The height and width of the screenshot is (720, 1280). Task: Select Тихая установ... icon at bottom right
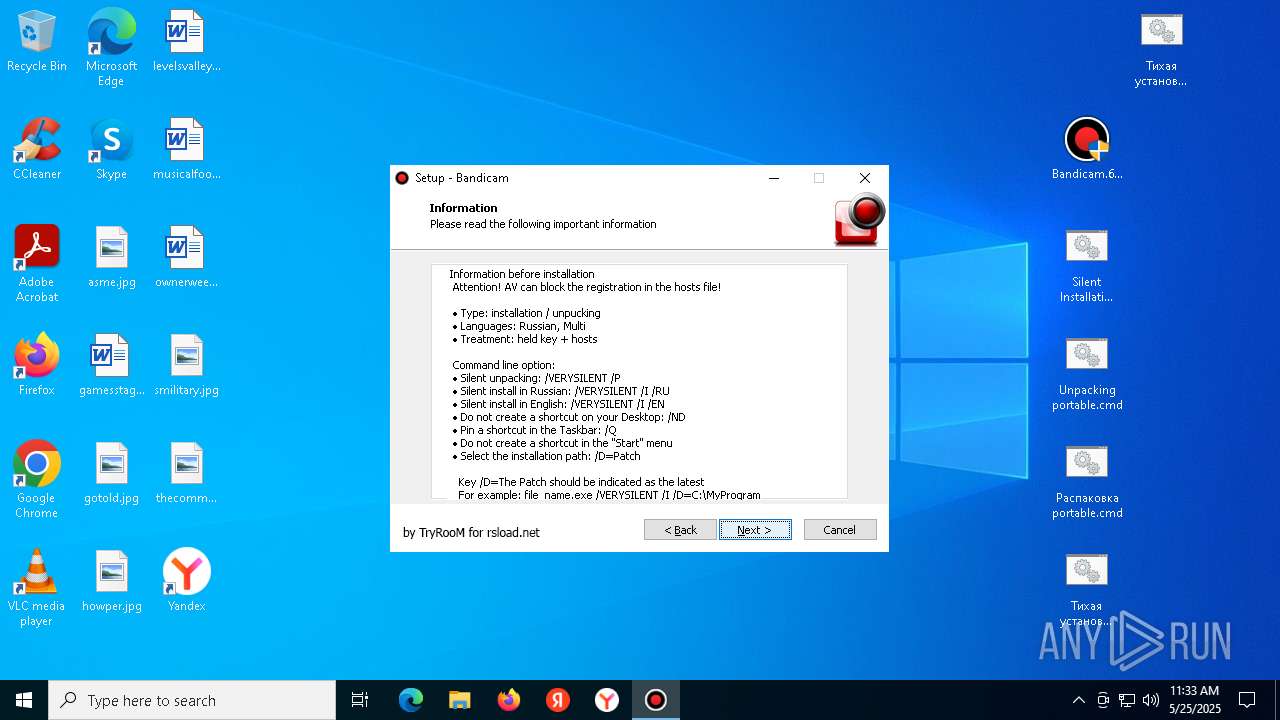point(1087,589)
